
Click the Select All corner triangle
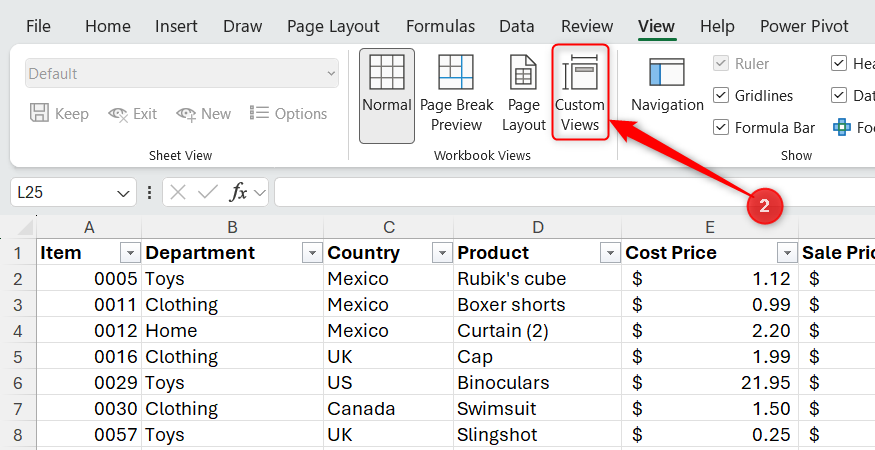click(x=25, y=227)
